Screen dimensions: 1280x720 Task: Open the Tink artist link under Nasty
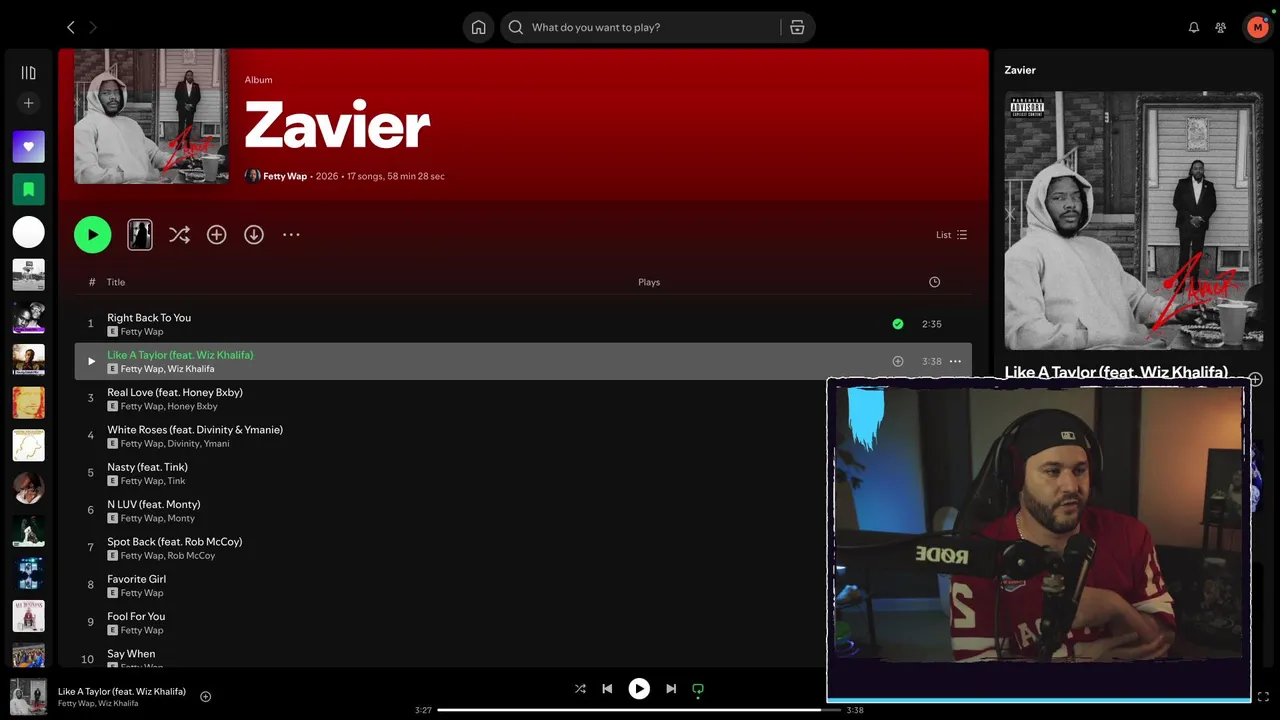click(x=176, y=481)
